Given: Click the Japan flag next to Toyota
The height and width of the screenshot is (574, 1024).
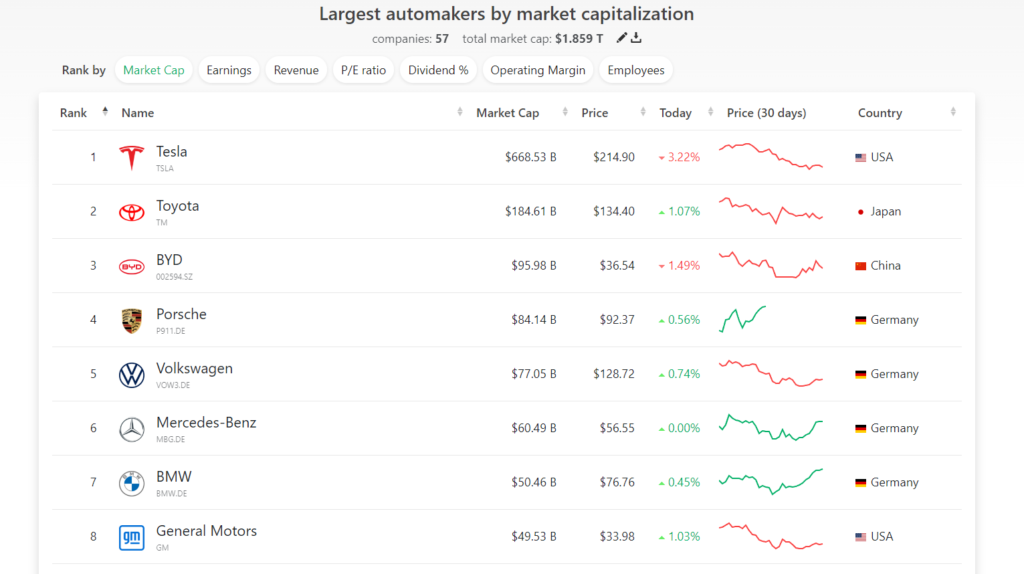Looking at the screenshot, I should tap(860, 212).
